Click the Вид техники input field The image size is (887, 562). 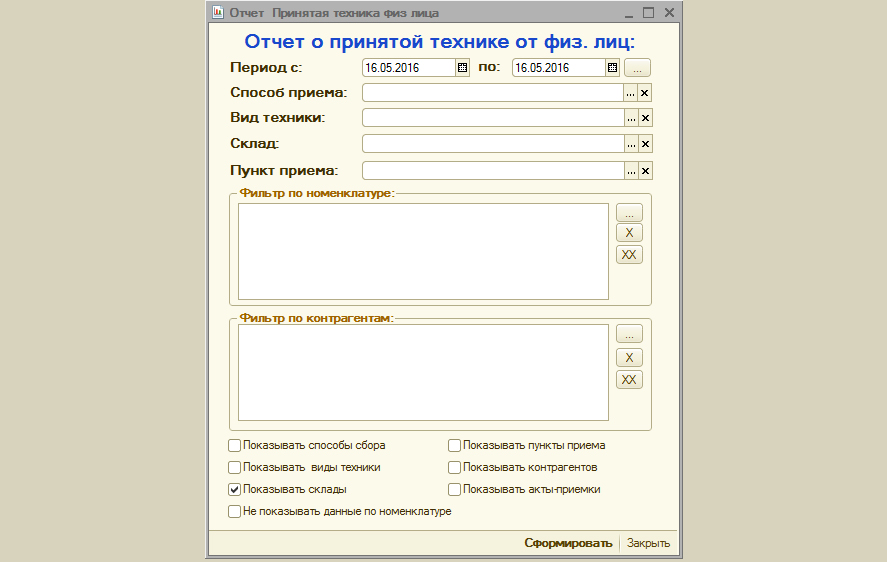(492, 118)
